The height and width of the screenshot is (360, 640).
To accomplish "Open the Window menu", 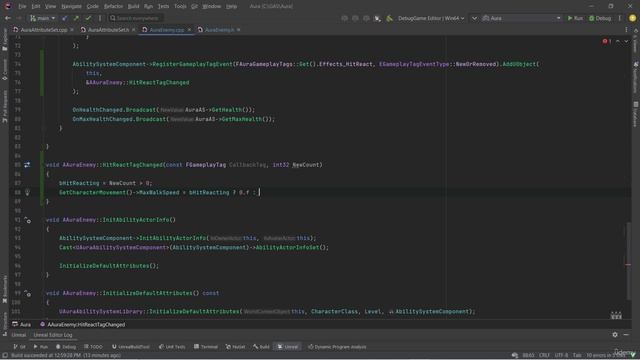I will [211, 6].
